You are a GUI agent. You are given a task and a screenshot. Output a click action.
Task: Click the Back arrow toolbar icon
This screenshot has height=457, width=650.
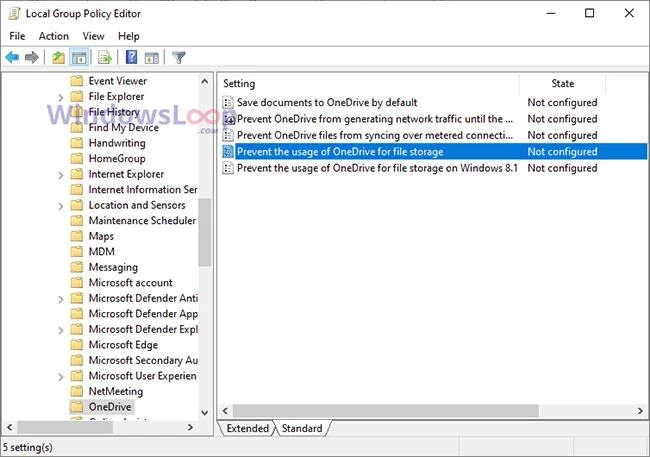click(x=12, y=57)
